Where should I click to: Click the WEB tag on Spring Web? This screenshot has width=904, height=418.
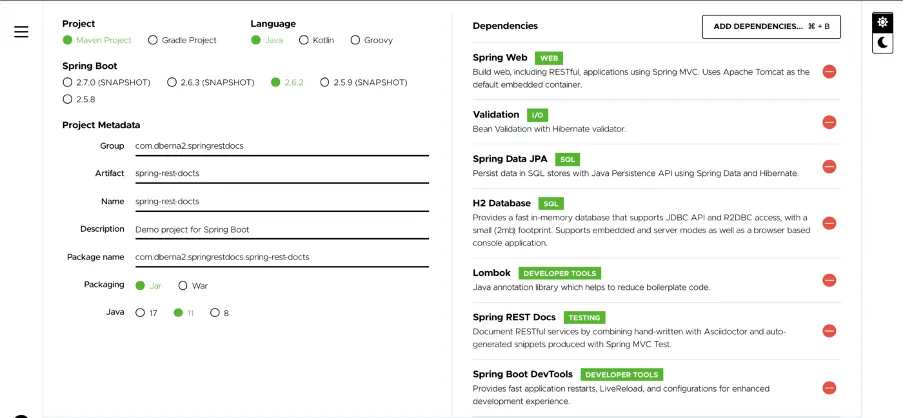coord(548,58)
